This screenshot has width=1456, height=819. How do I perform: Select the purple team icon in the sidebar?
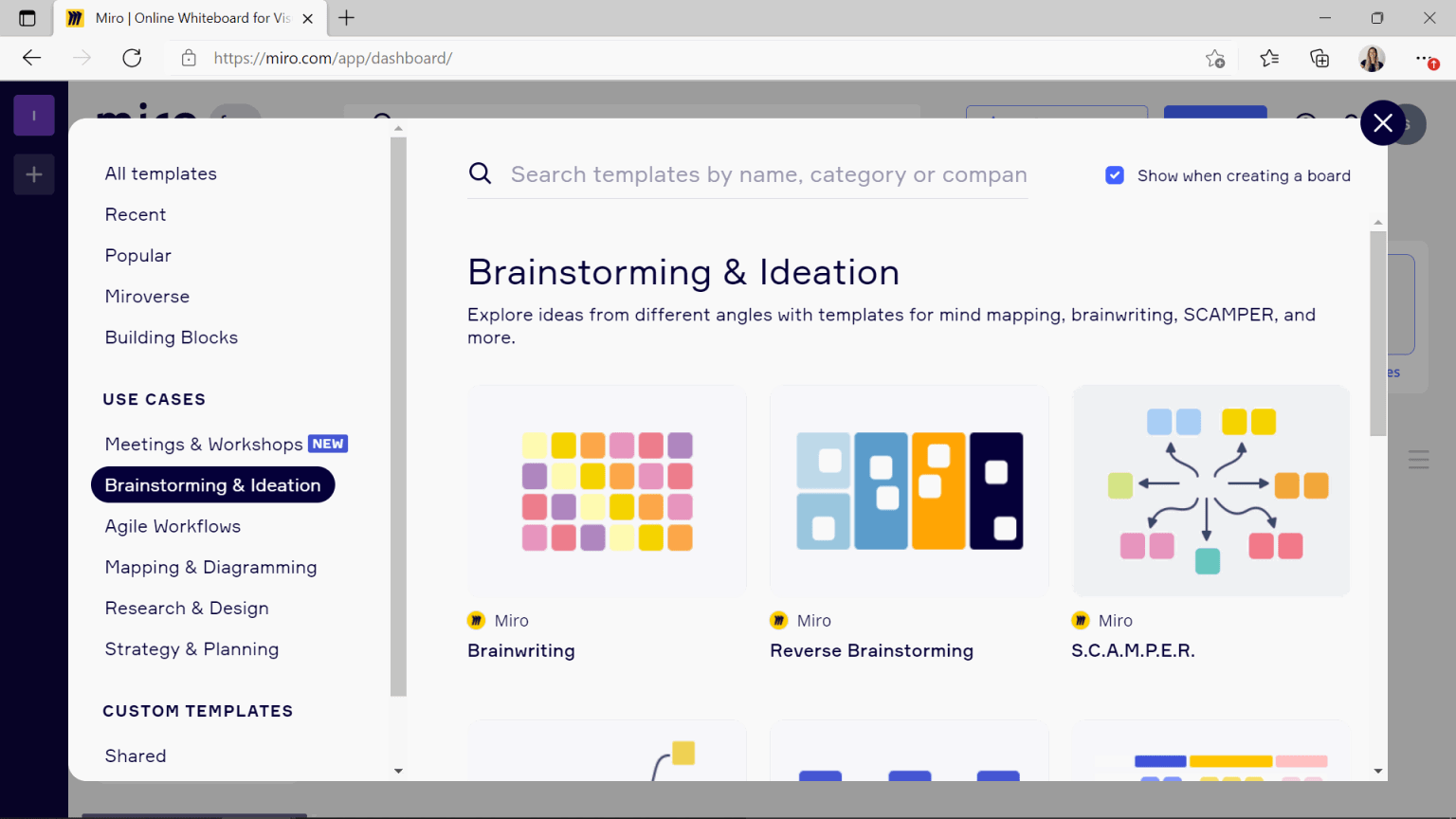(34, 115)
